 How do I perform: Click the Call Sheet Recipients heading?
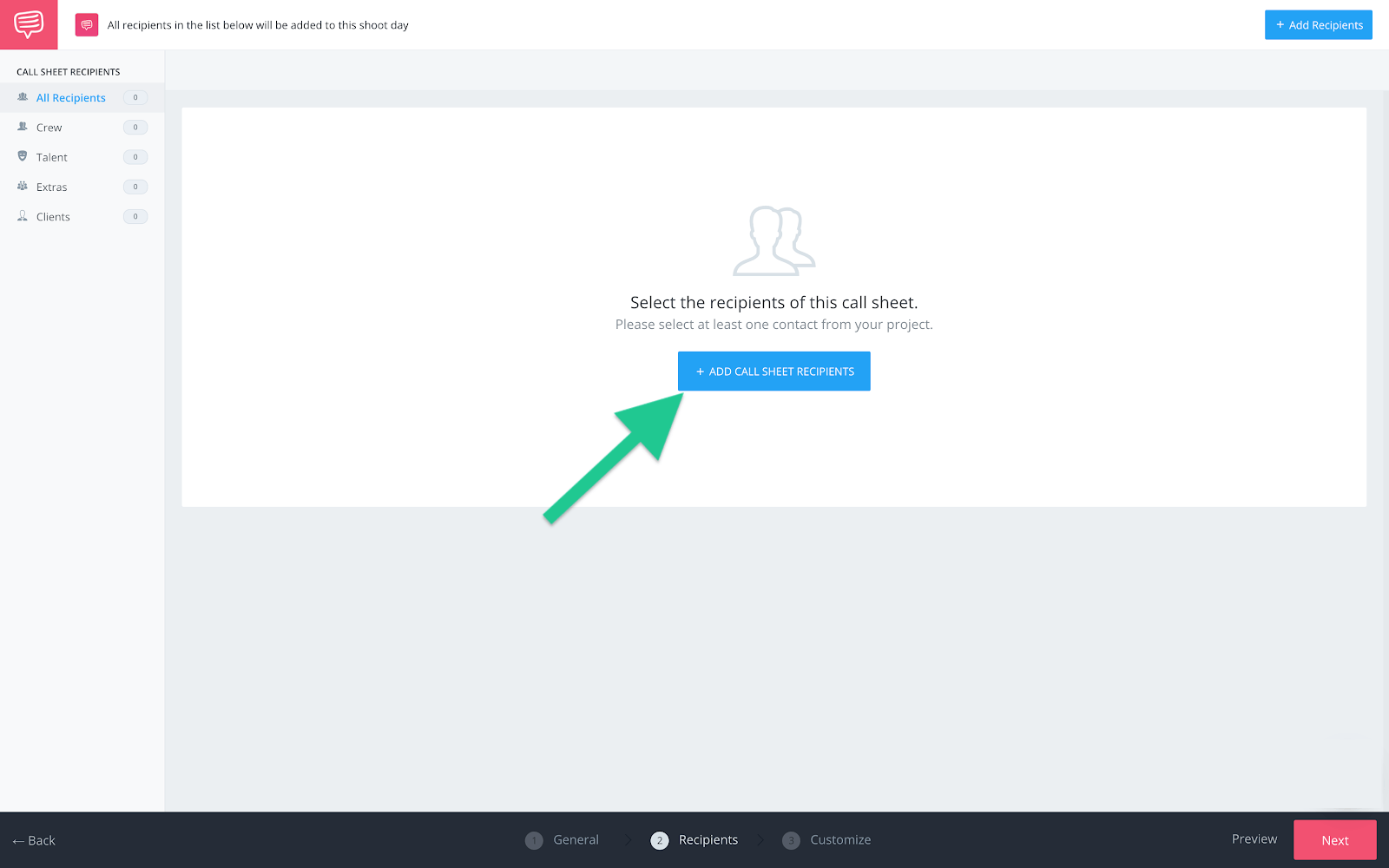click(x=69, y=72)
